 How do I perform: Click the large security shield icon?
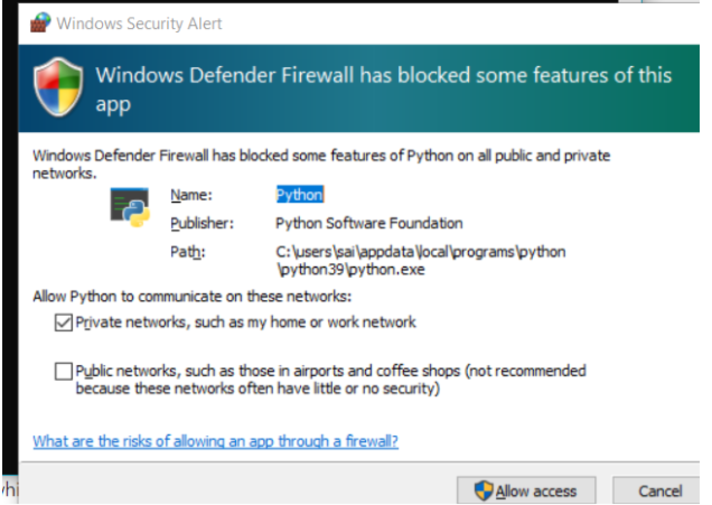tap(59, 87)
